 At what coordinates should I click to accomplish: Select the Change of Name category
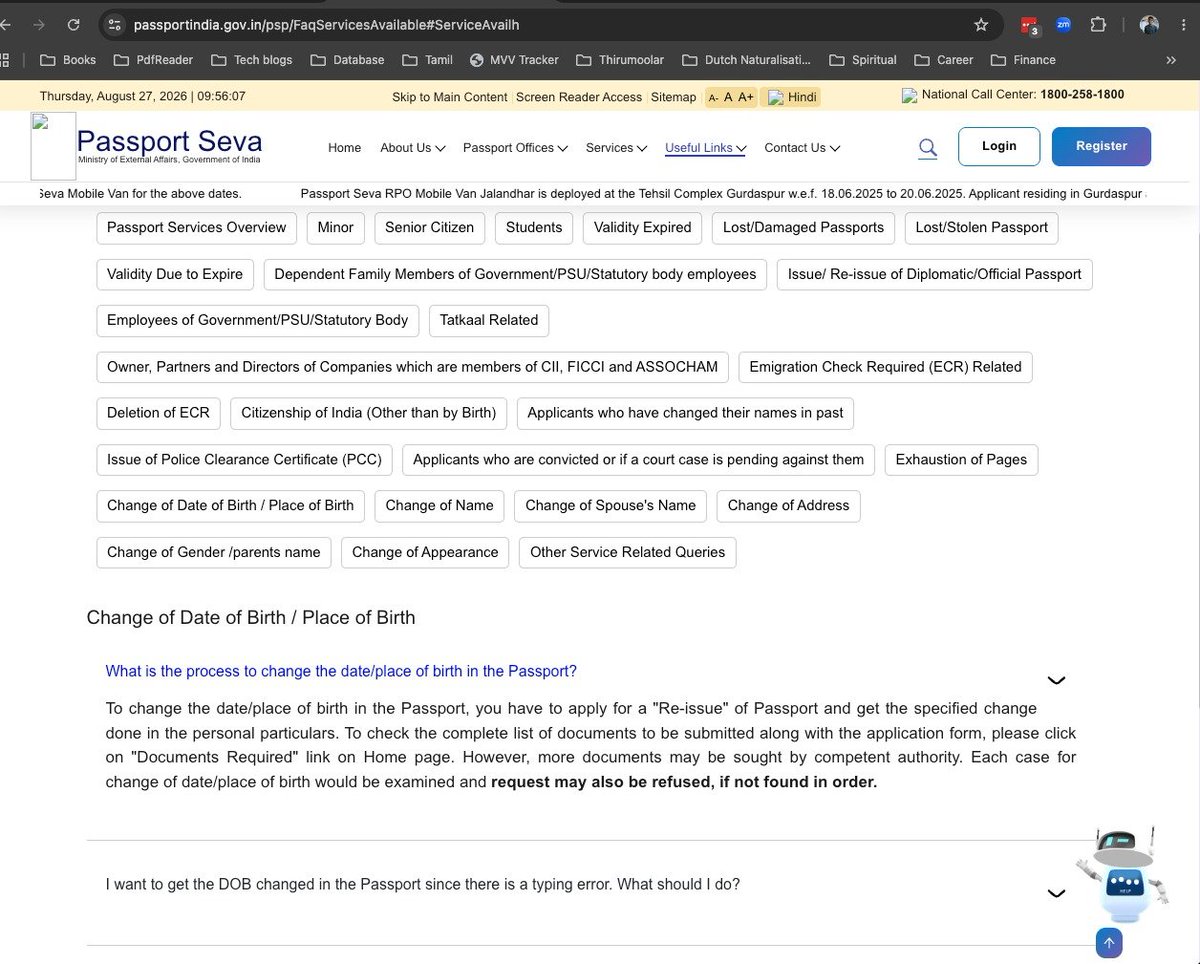coord(439,506)
